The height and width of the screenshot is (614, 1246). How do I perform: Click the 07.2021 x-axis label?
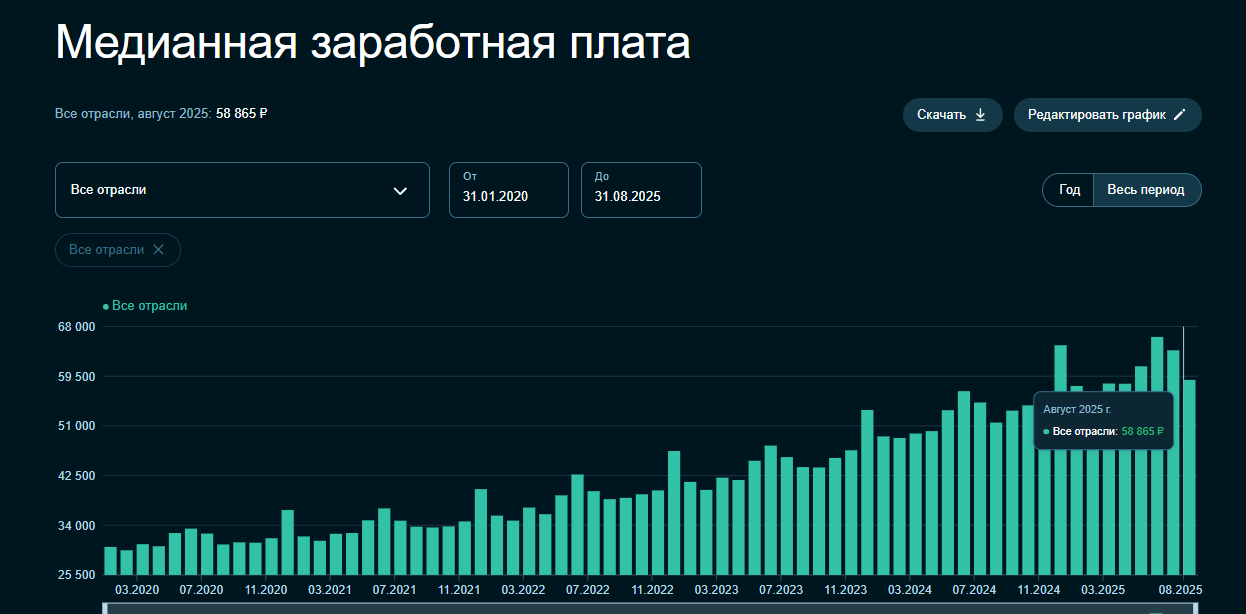(394, 590)
